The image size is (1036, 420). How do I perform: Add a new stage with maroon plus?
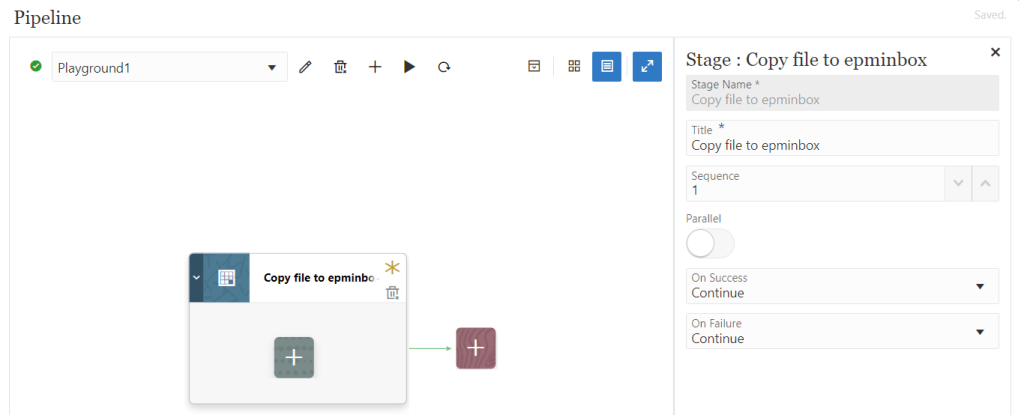click(476, 348)
